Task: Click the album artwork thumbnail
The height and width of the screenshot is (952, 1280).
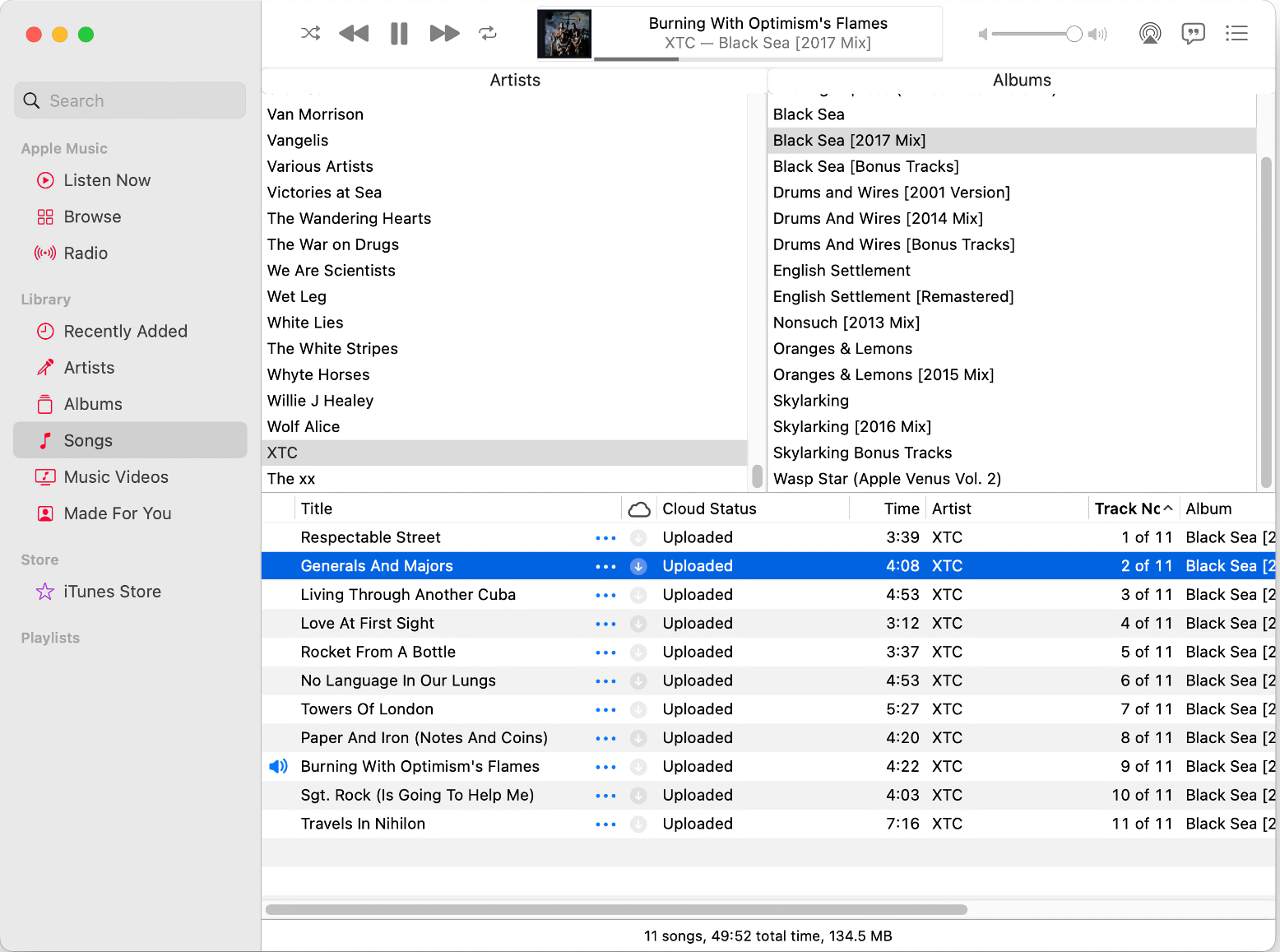Action: tap(564, 34)
